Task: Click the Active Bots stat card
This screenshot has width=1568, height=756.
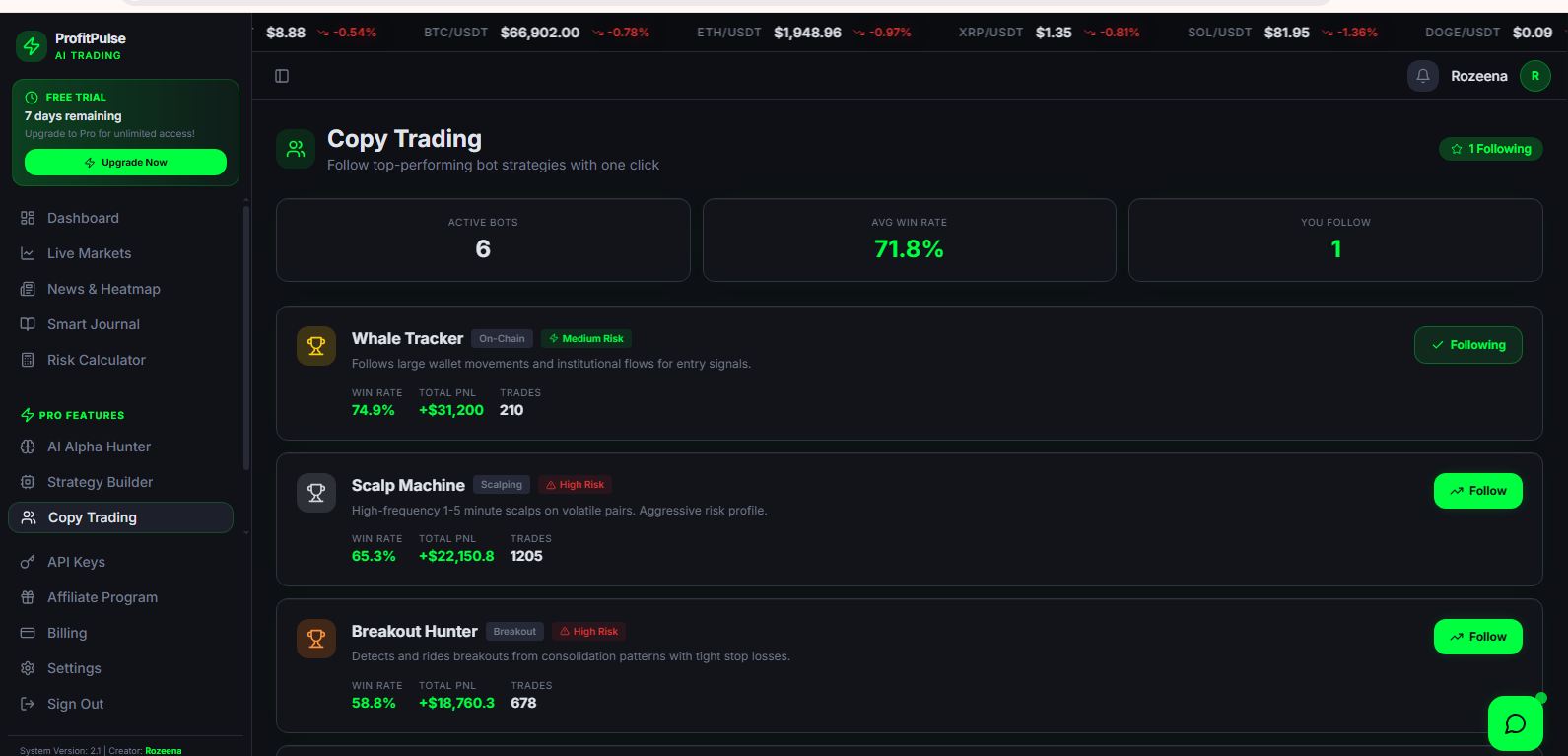Action: coord(483,241)
